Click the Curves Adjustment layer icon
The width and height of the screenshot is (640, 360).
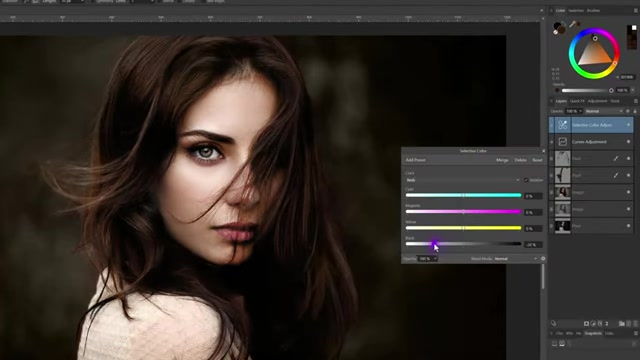pos(562,142)
